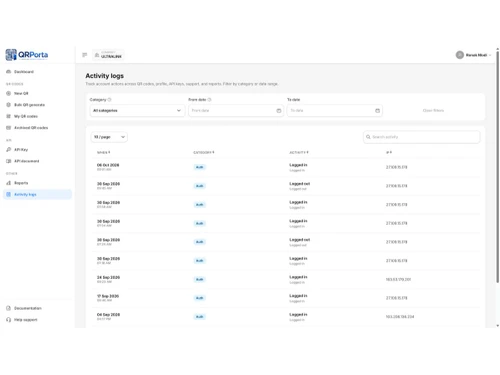Sort by the Category column
The height and width of the screenshot is (375, 500).
(204, 153)
